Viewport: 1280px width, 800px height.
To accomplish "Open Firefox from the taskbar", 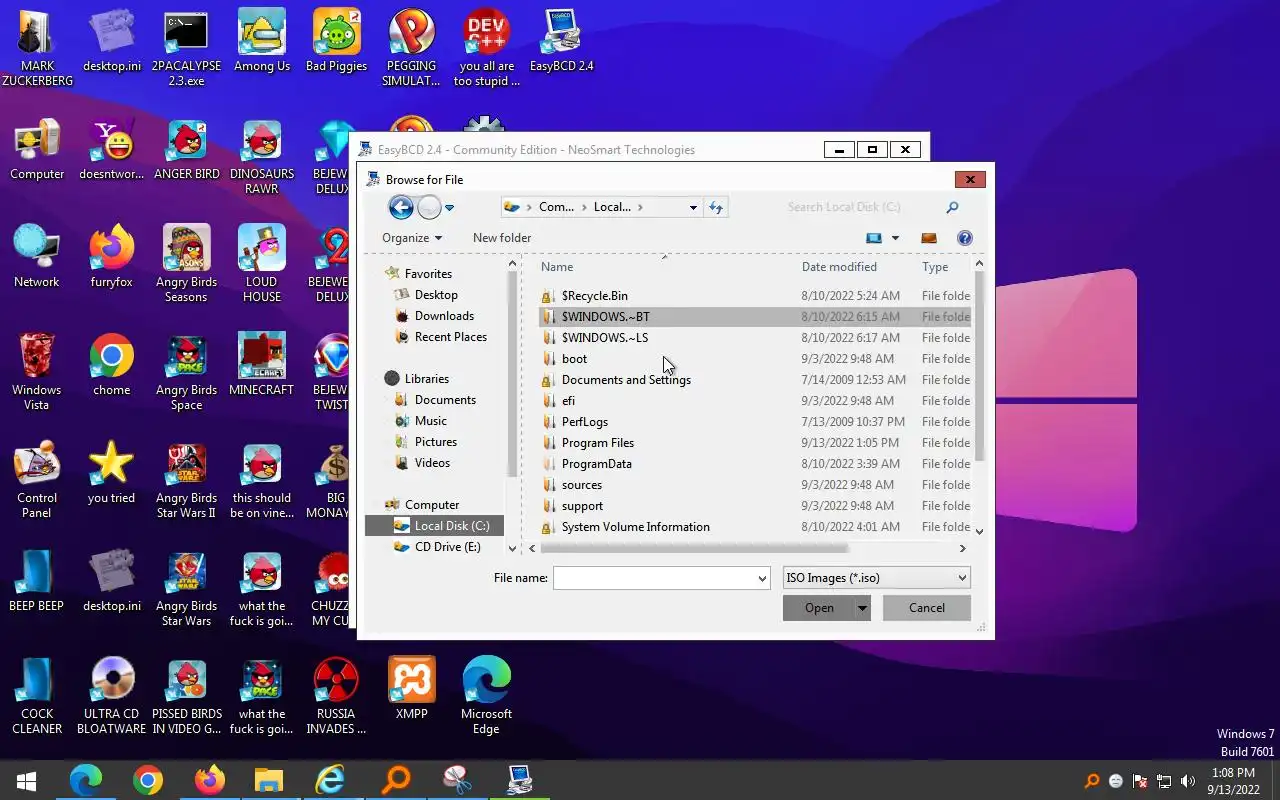I will click(x=209, y=780).
